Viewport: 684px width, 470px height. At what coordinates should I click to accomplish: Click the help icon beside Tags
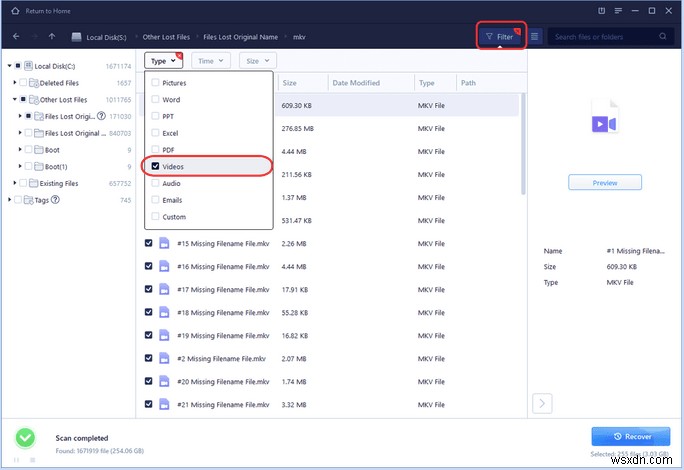(x=54, y=200)
